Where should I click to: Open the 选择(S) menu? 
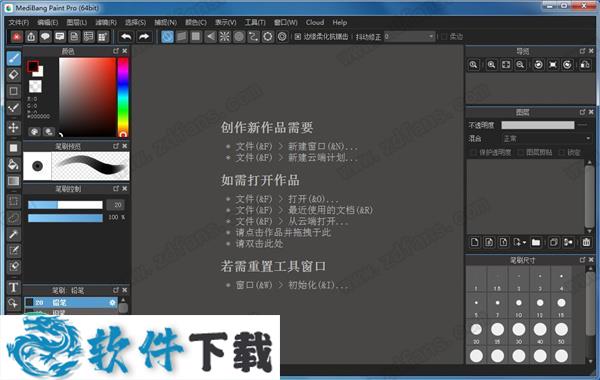(x=135, y=22)
